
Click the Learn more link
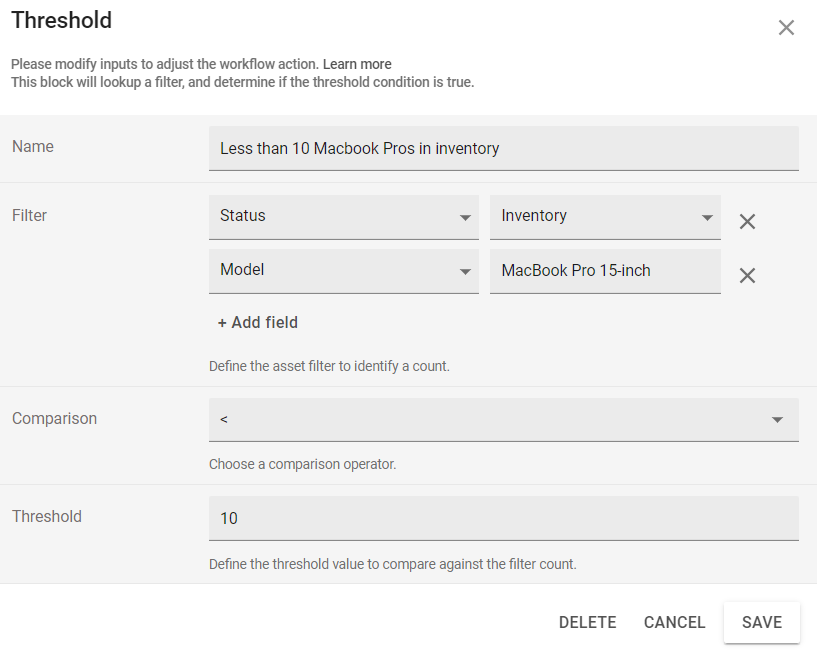click(x=355, y=63)
